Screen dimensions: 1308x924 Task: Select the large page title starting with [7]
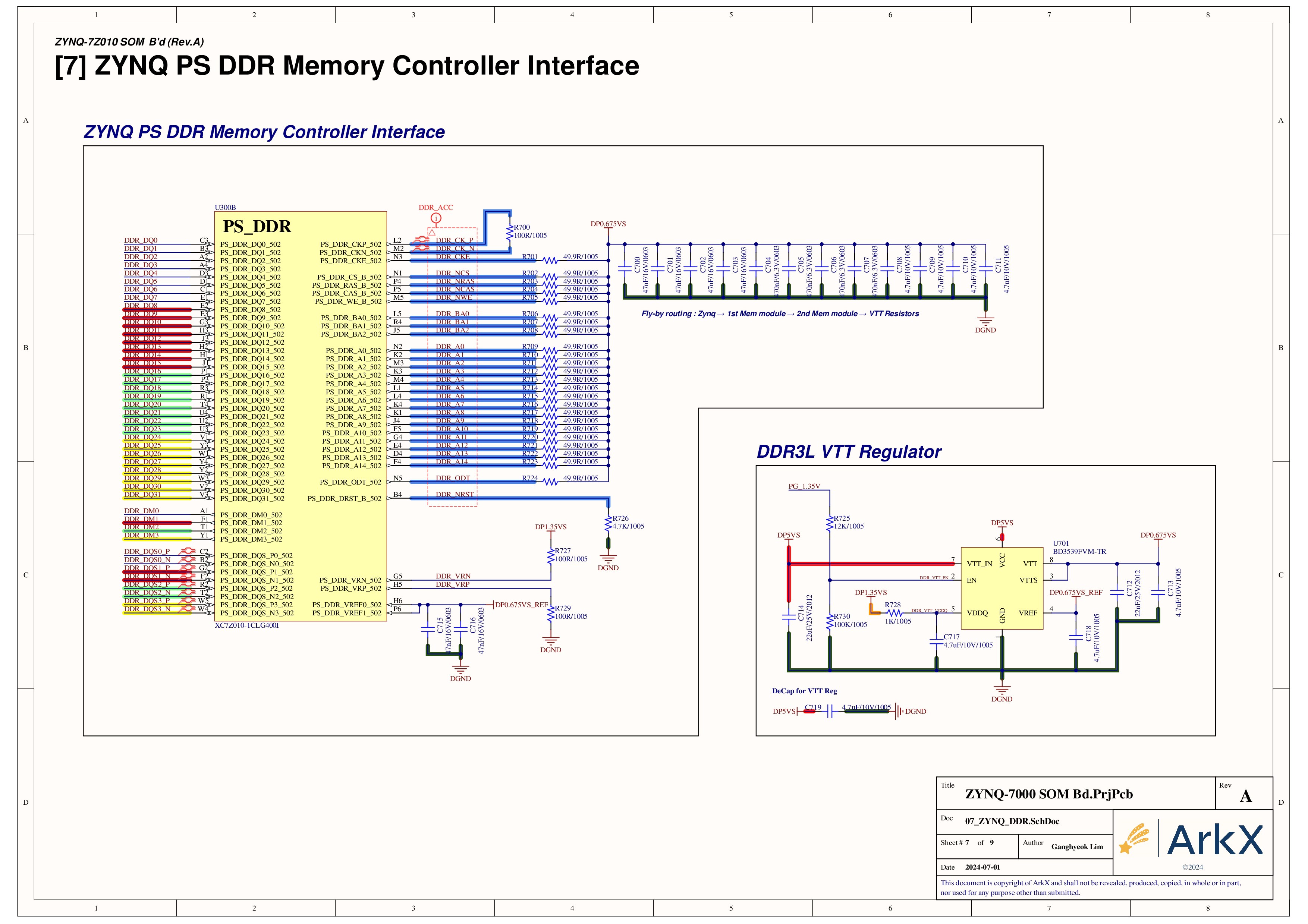coord(347,66)
